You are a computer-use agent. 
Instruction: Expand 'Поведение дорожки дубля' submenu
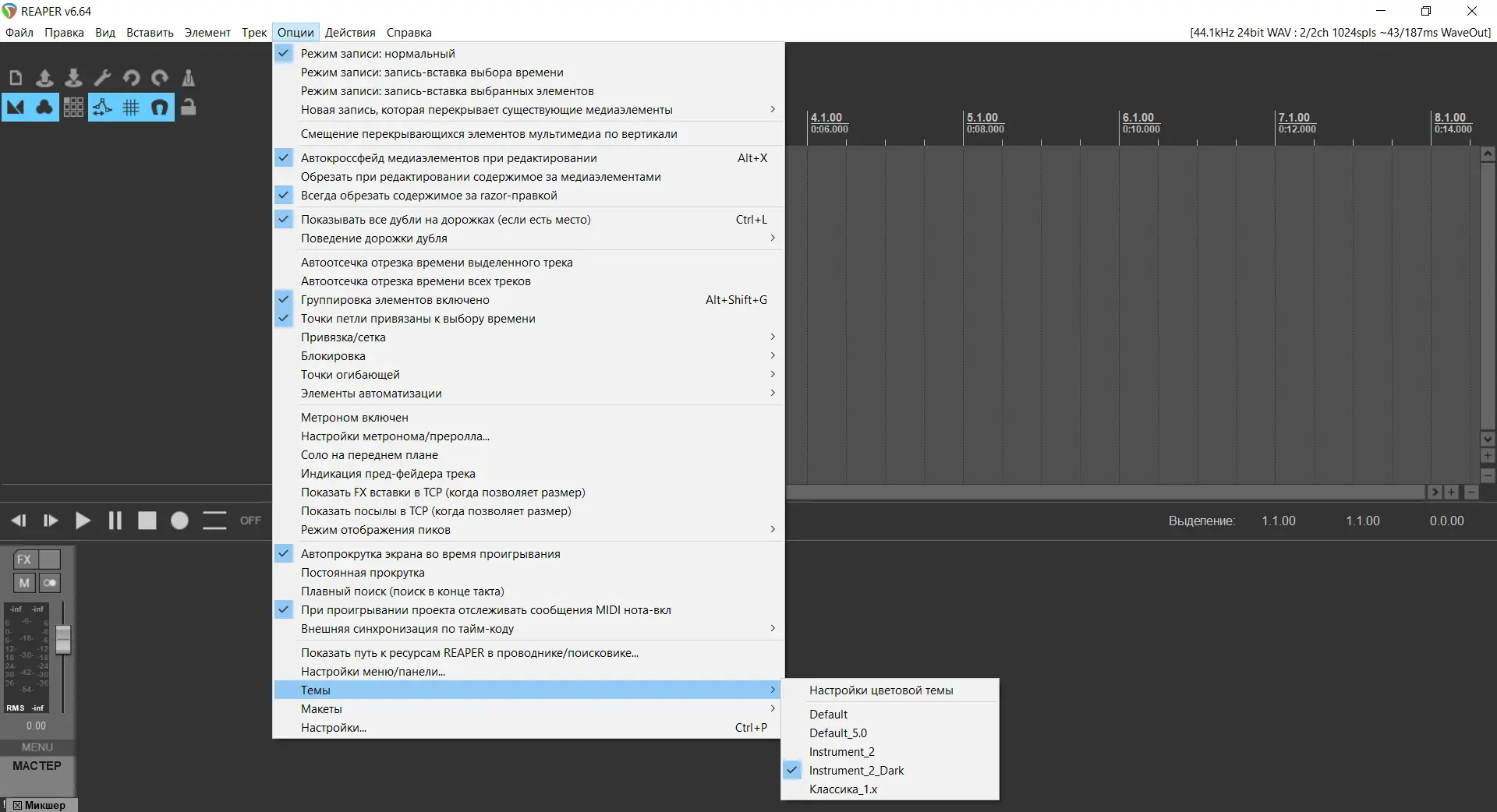click(528, 238)
